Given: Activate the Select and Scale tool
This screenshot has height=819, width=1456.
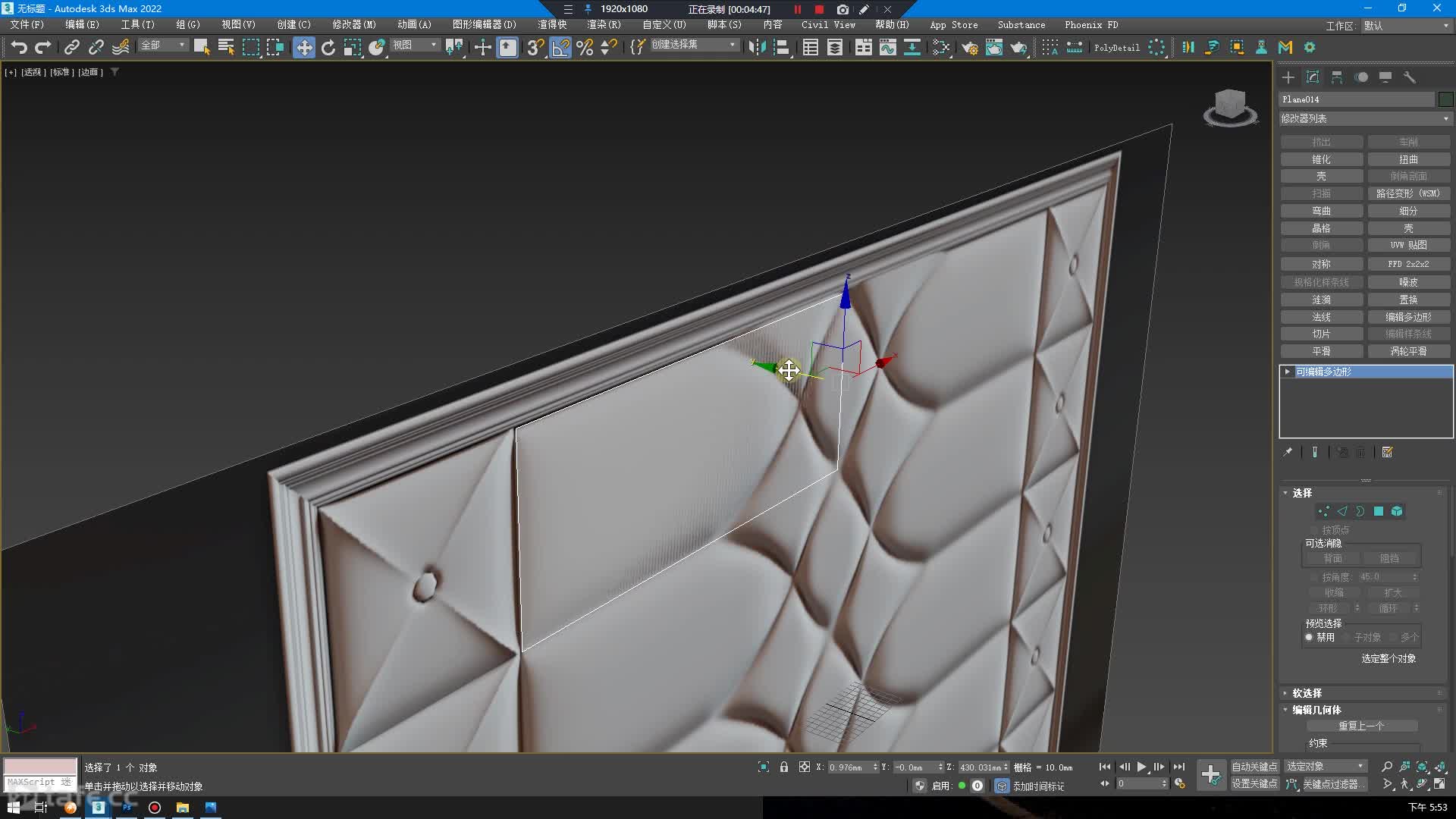Looking at the screenshot, I should point(353,47).
